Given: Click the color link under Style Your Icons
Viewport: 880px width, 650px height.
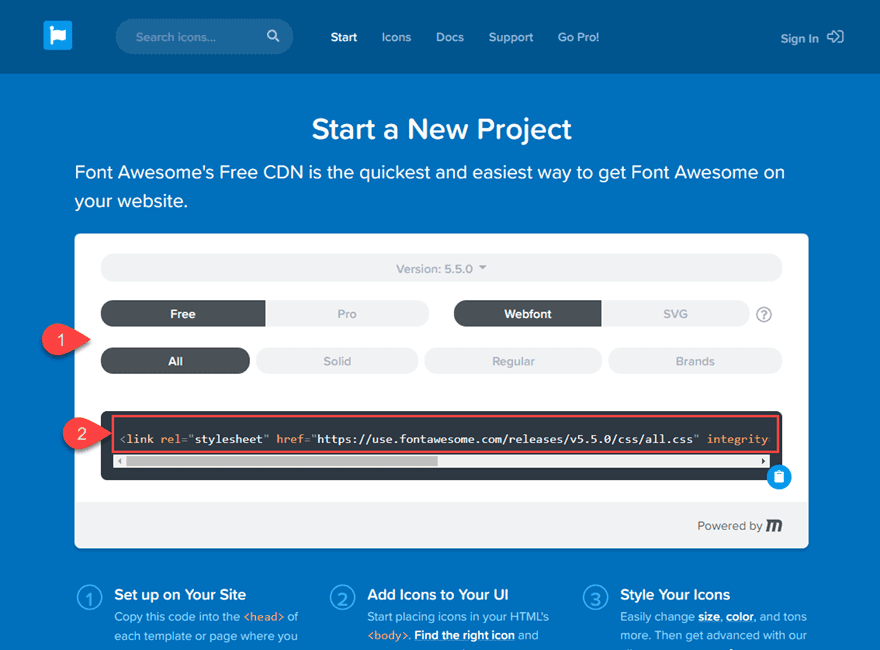Looking at the screenshot, I should coord(740,617).
